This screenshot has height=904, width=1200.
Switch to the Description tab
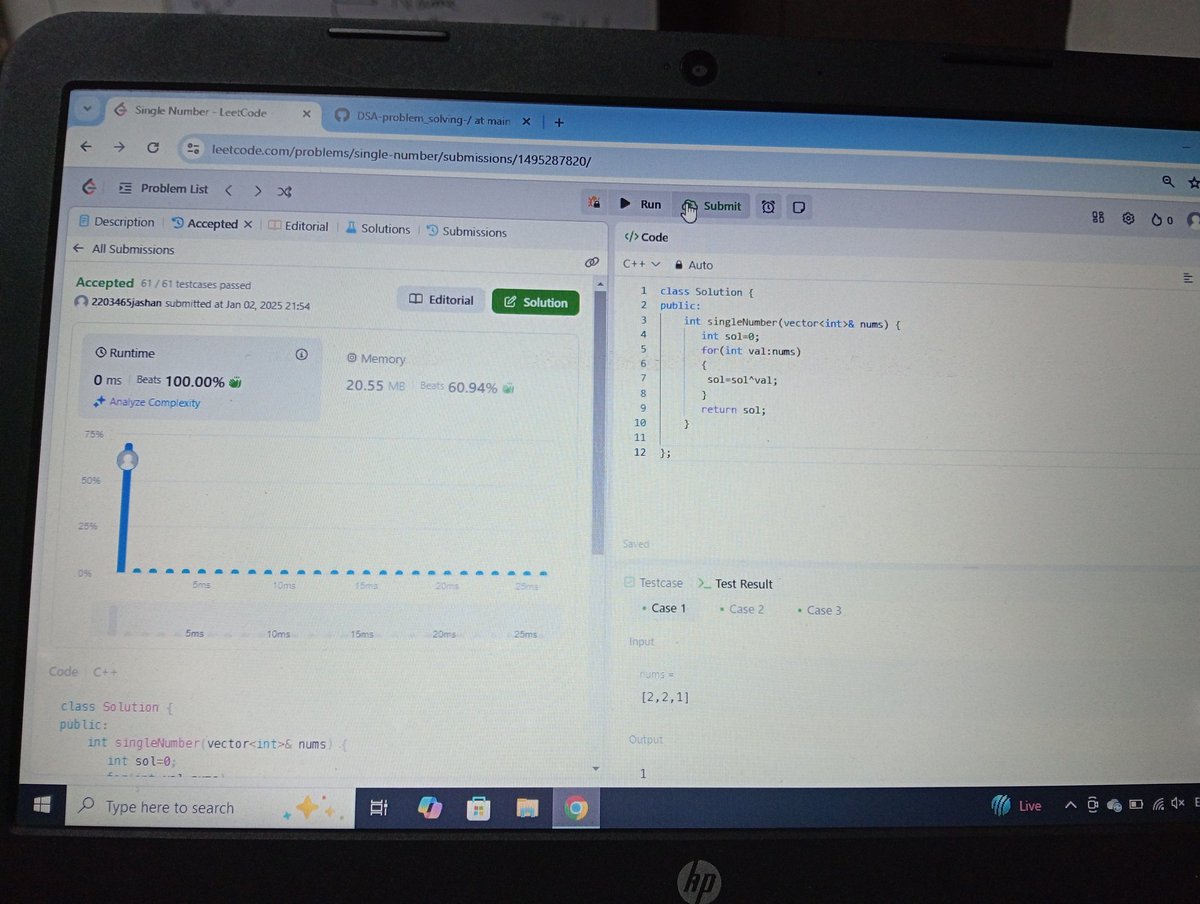[x=116, y=222]
